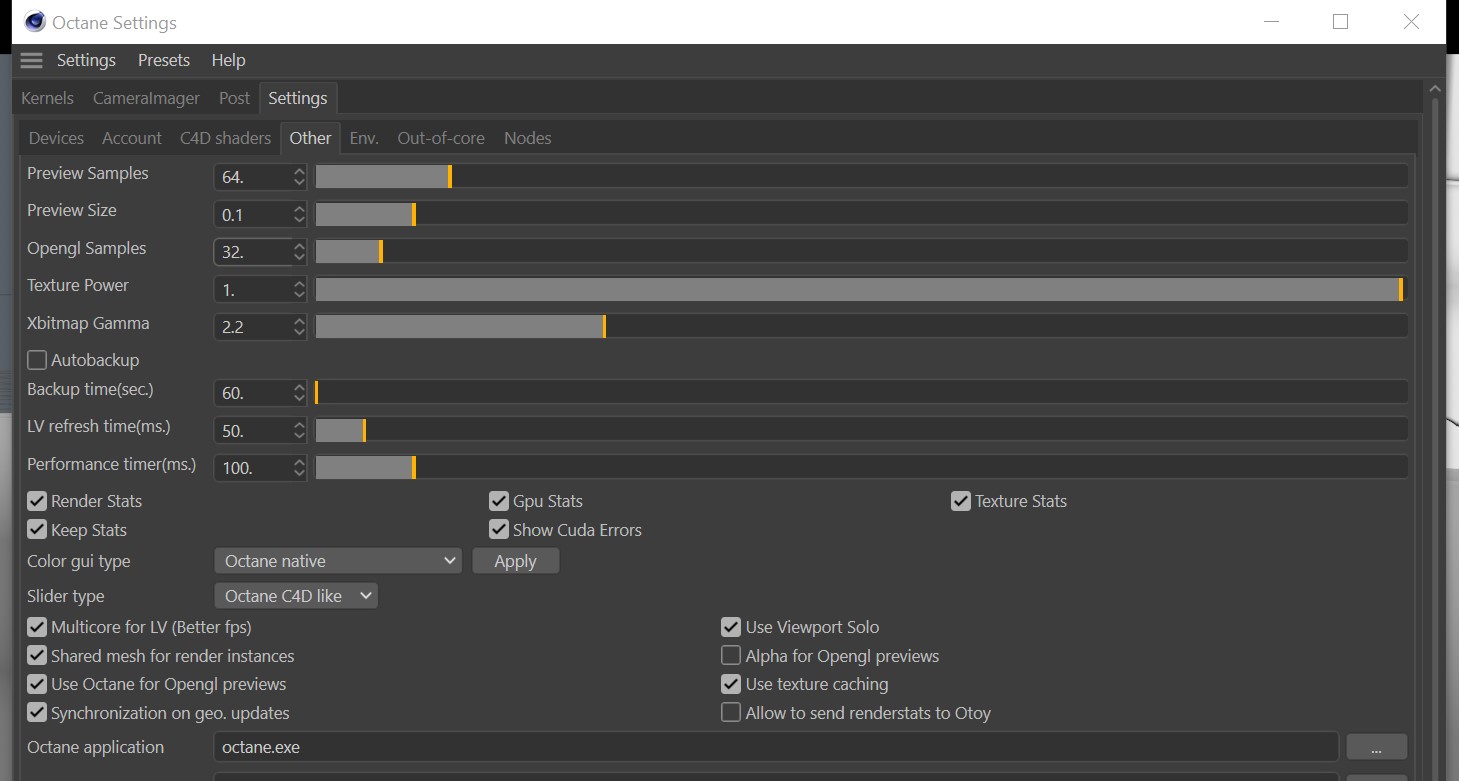The height and width of the screenshot is (781, 1459).
Task: Switch to the Kernels tab
Action: coord(47,98)
